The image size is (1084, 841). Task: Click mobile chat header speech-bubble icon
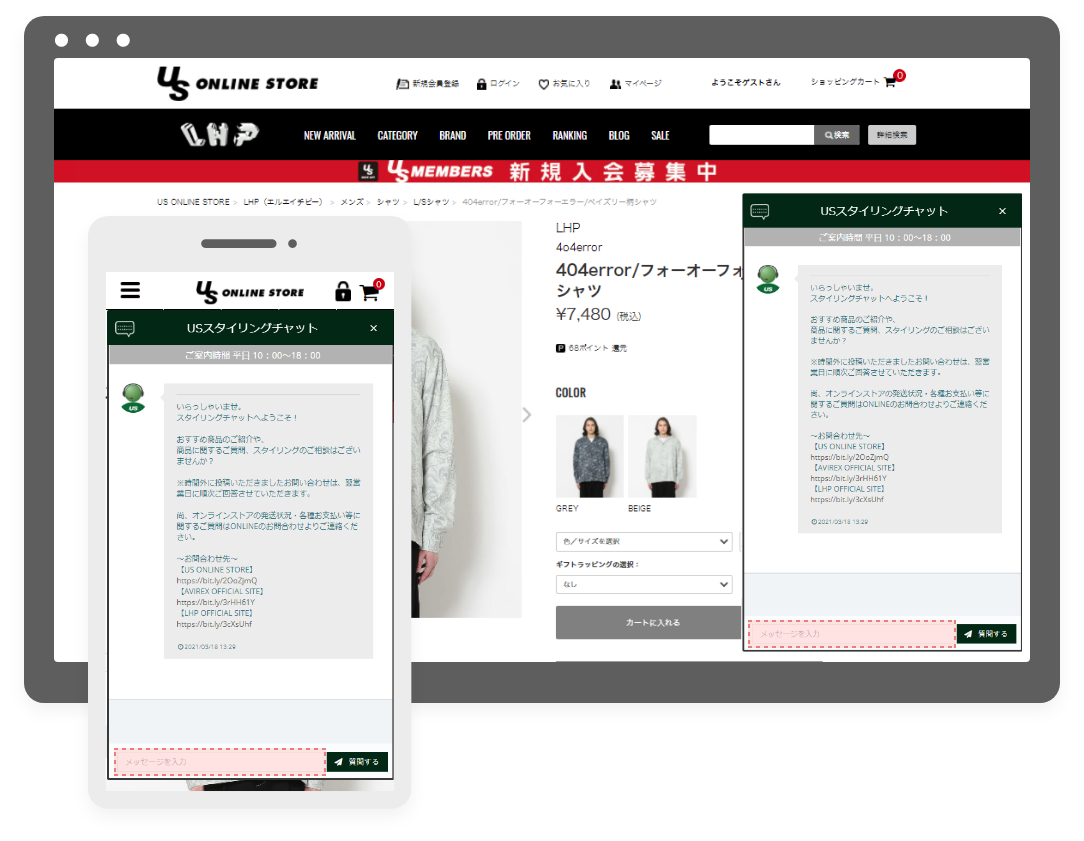pos(125,328)
